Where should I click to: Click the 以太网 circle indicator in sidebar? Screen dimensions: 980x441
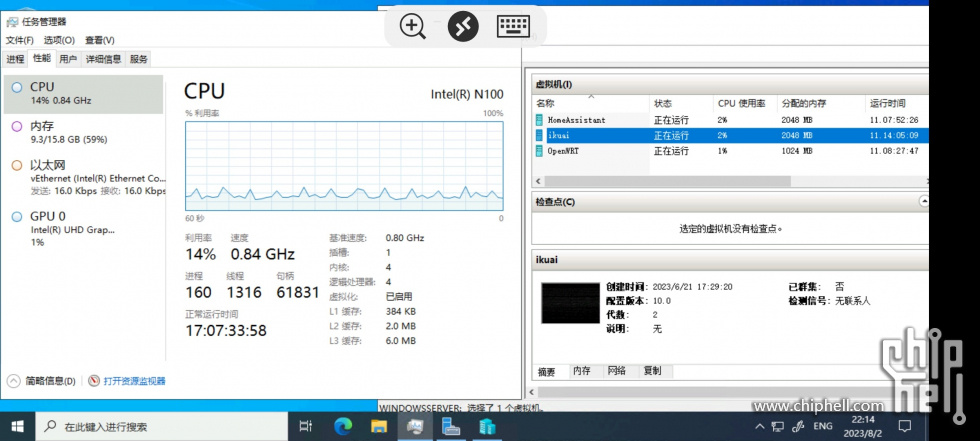click(17, 166)
